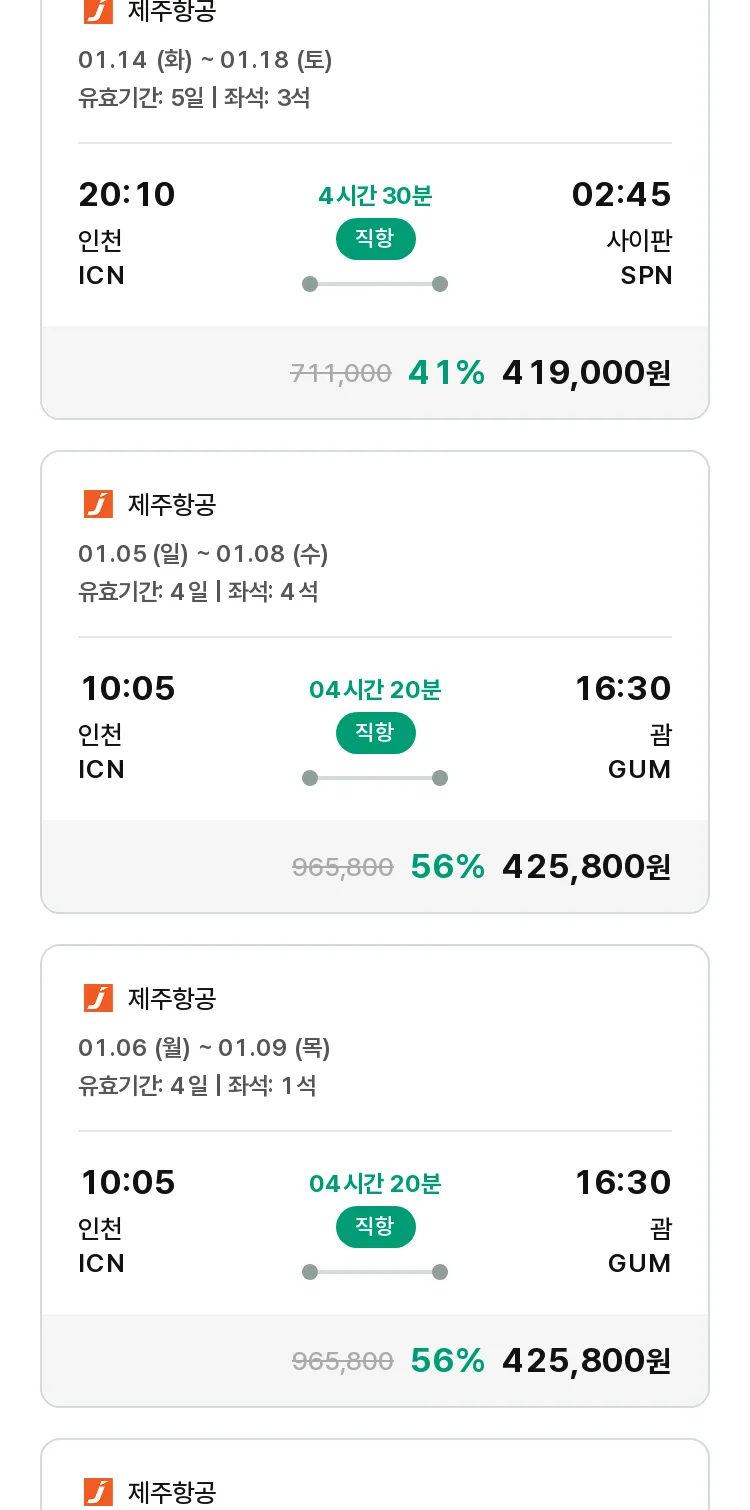Select the 419,000원 Saipan fare

pos(587,373)
